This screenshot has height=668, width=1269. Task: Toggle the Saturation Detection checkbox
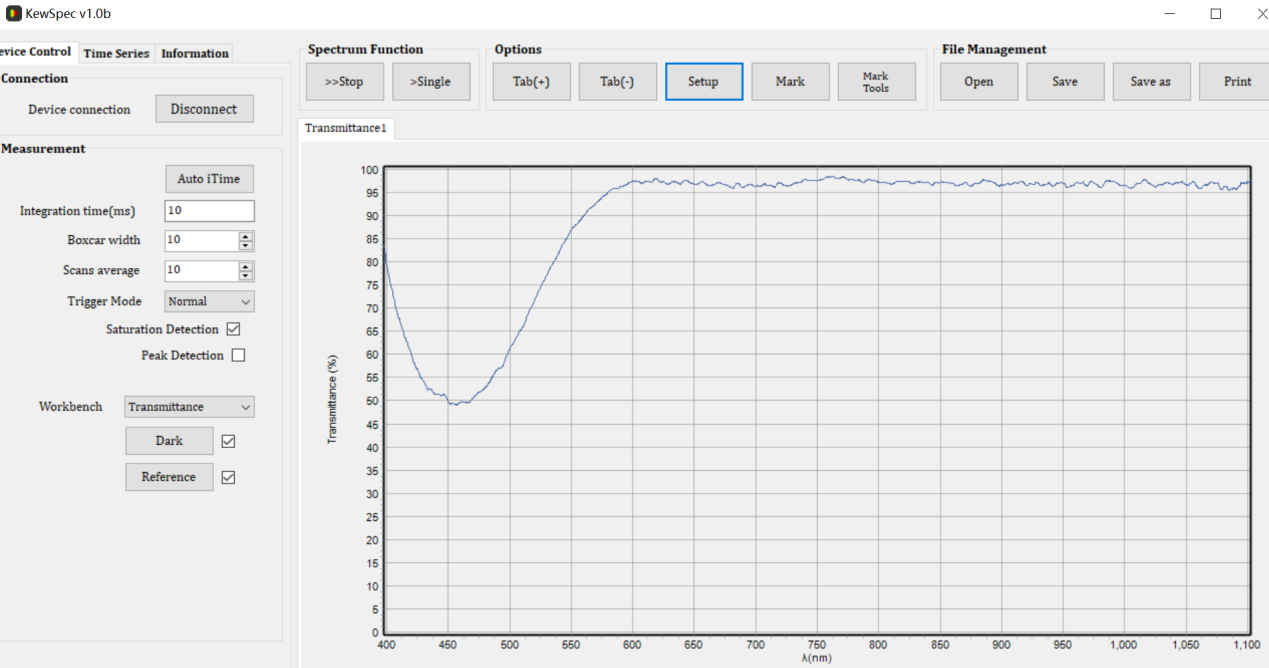coord(234,329)
